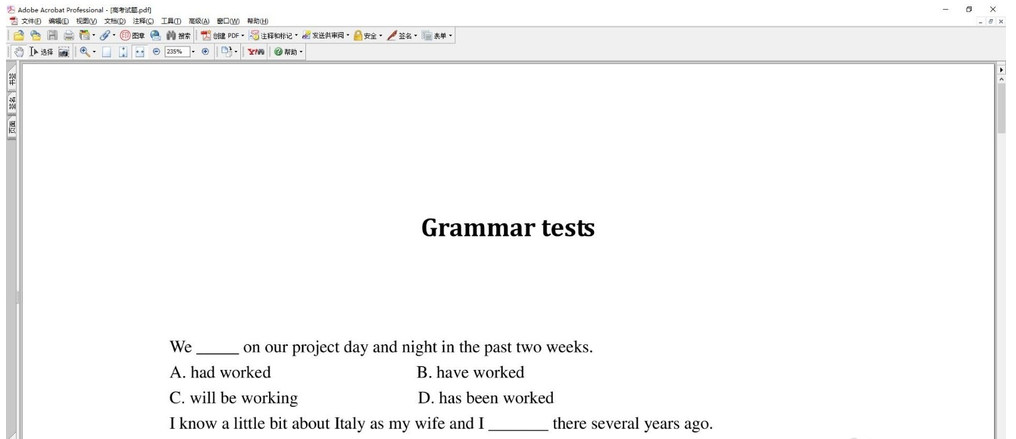Click the 创建 PDF create button

(220, 36)
